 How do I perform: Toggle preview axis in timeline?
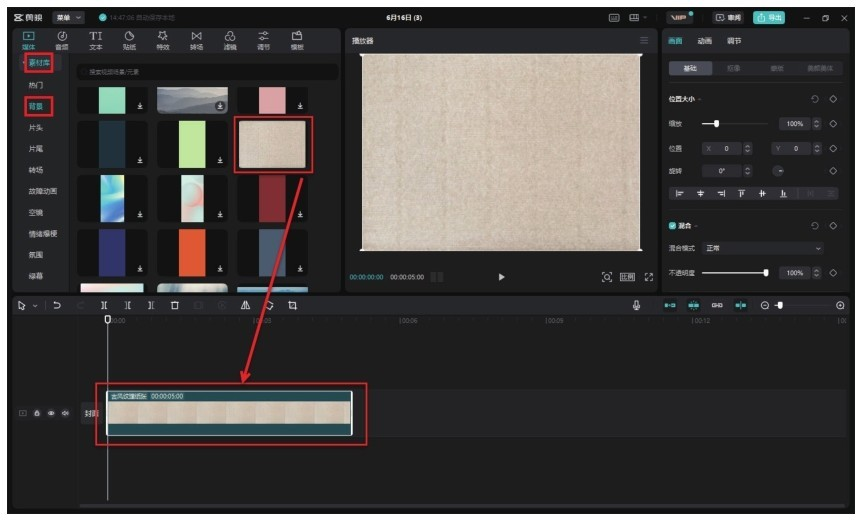coord(741,305)
